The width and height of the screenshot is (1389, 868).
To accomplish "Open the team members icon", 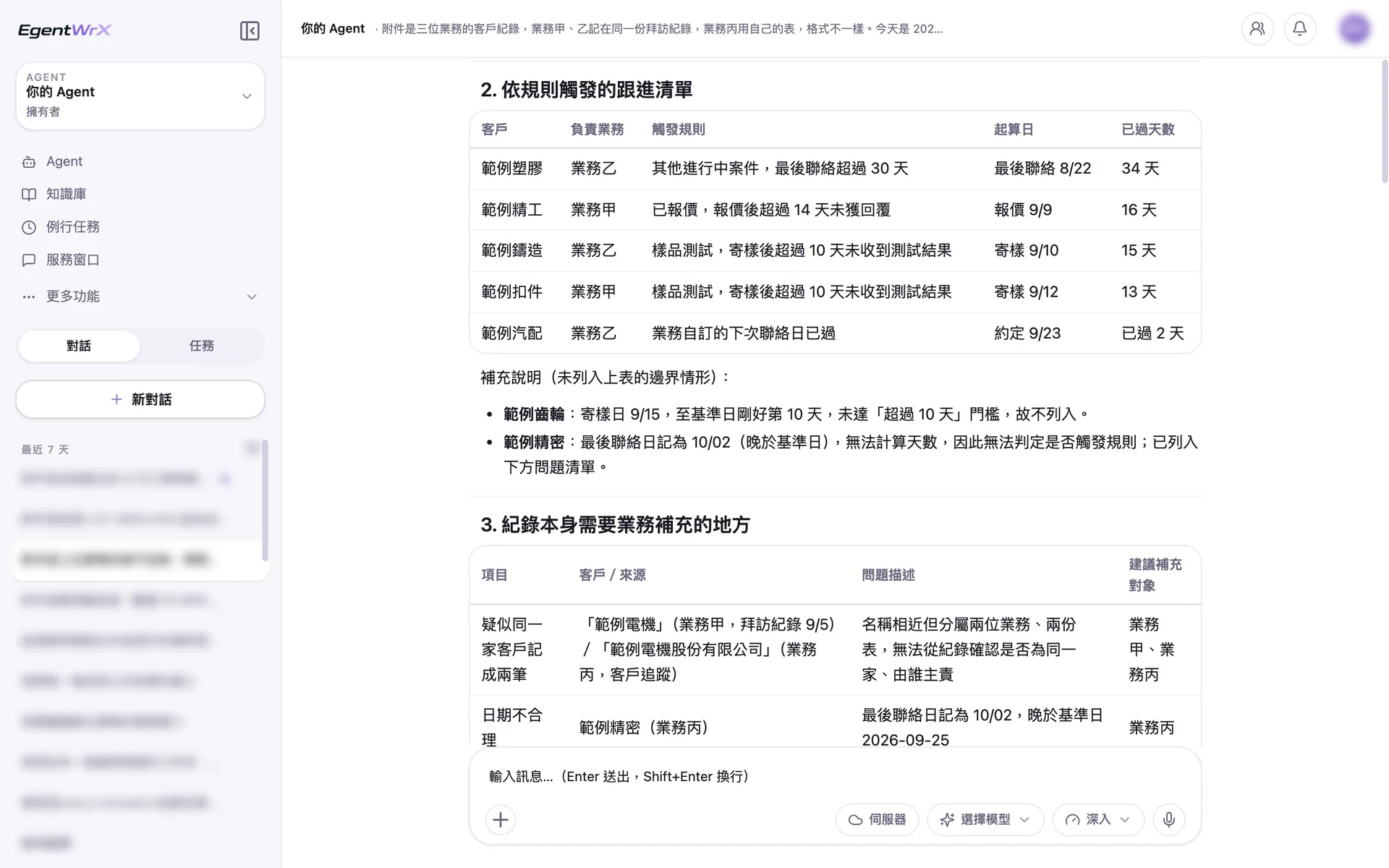I will pyautogui.click(x=1257, y=29).
